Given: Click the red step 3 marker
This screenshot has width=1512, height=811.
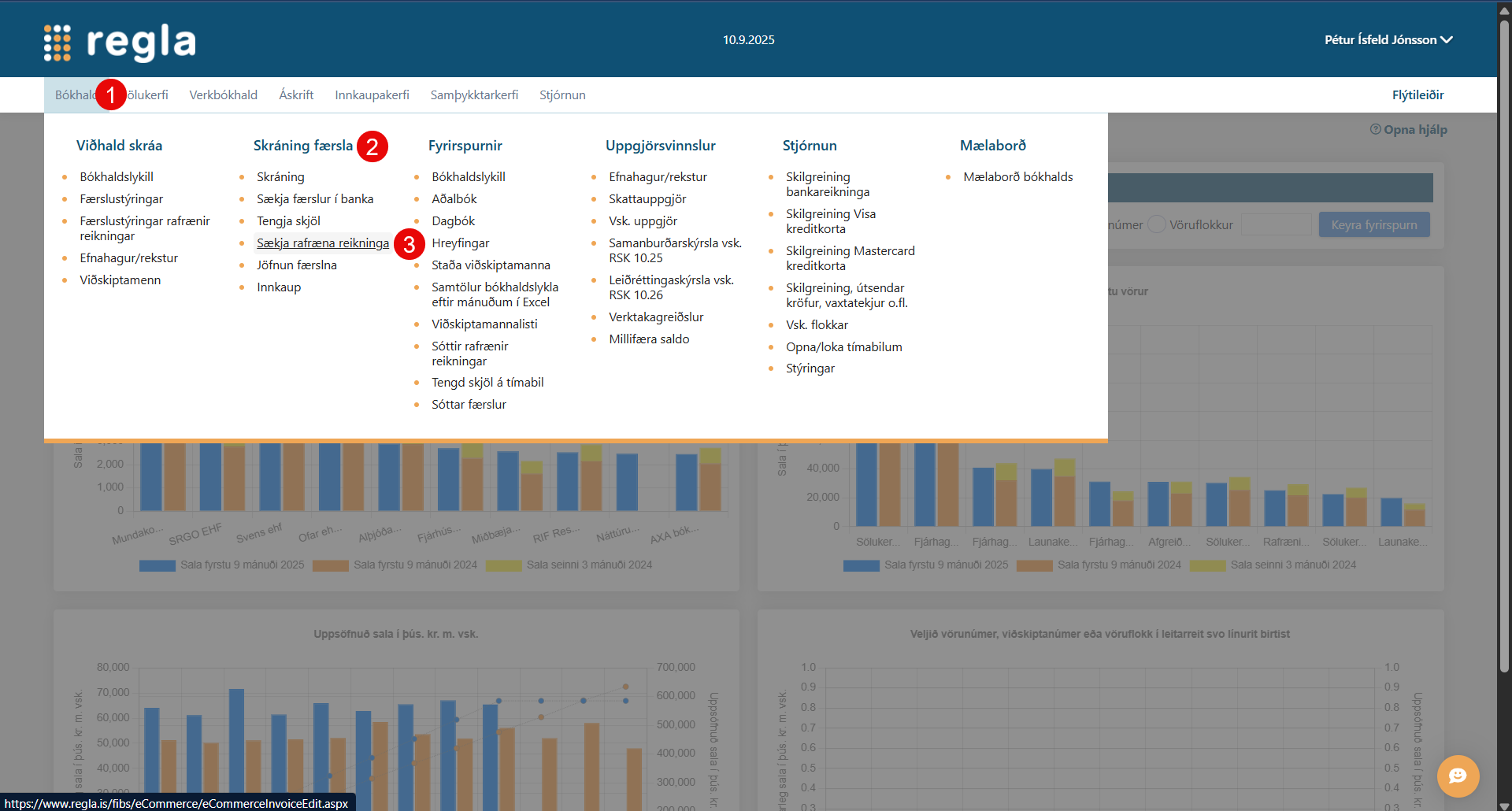Looking at the screenshot, I should [409, 244].
